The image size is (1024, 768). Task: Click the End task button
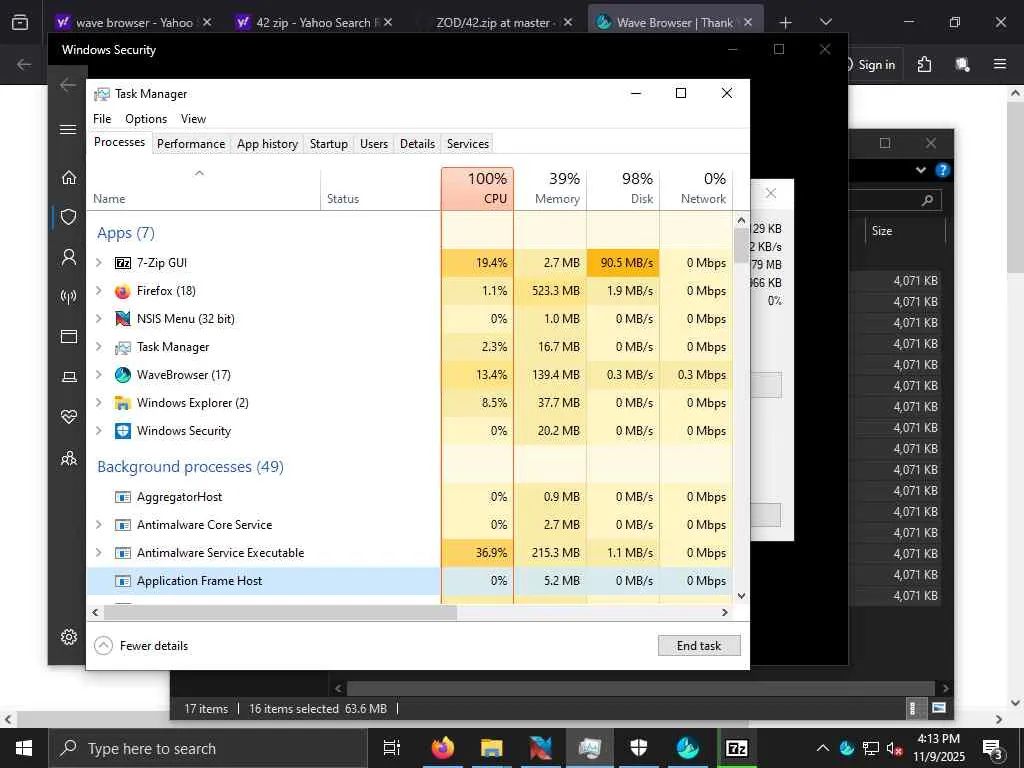tap(699, 646)
